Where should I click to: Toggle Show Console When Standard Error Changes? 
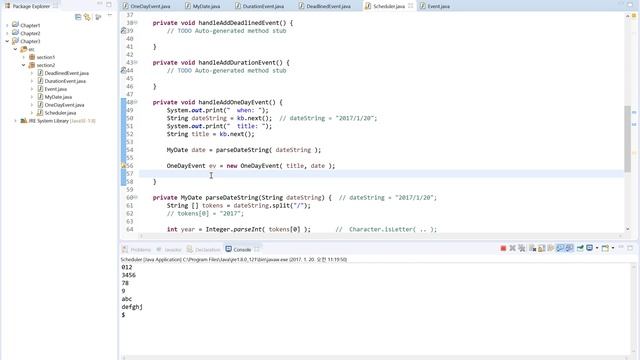[x=569, y=248]
